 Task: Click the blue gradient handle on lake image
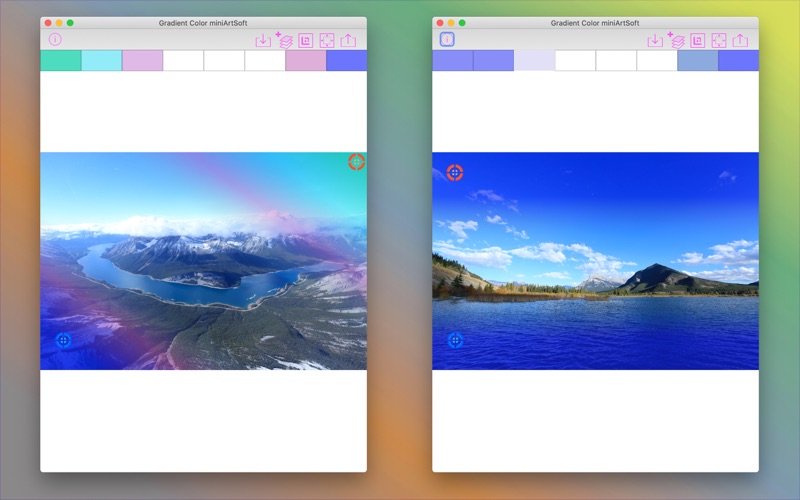point(455,340)
